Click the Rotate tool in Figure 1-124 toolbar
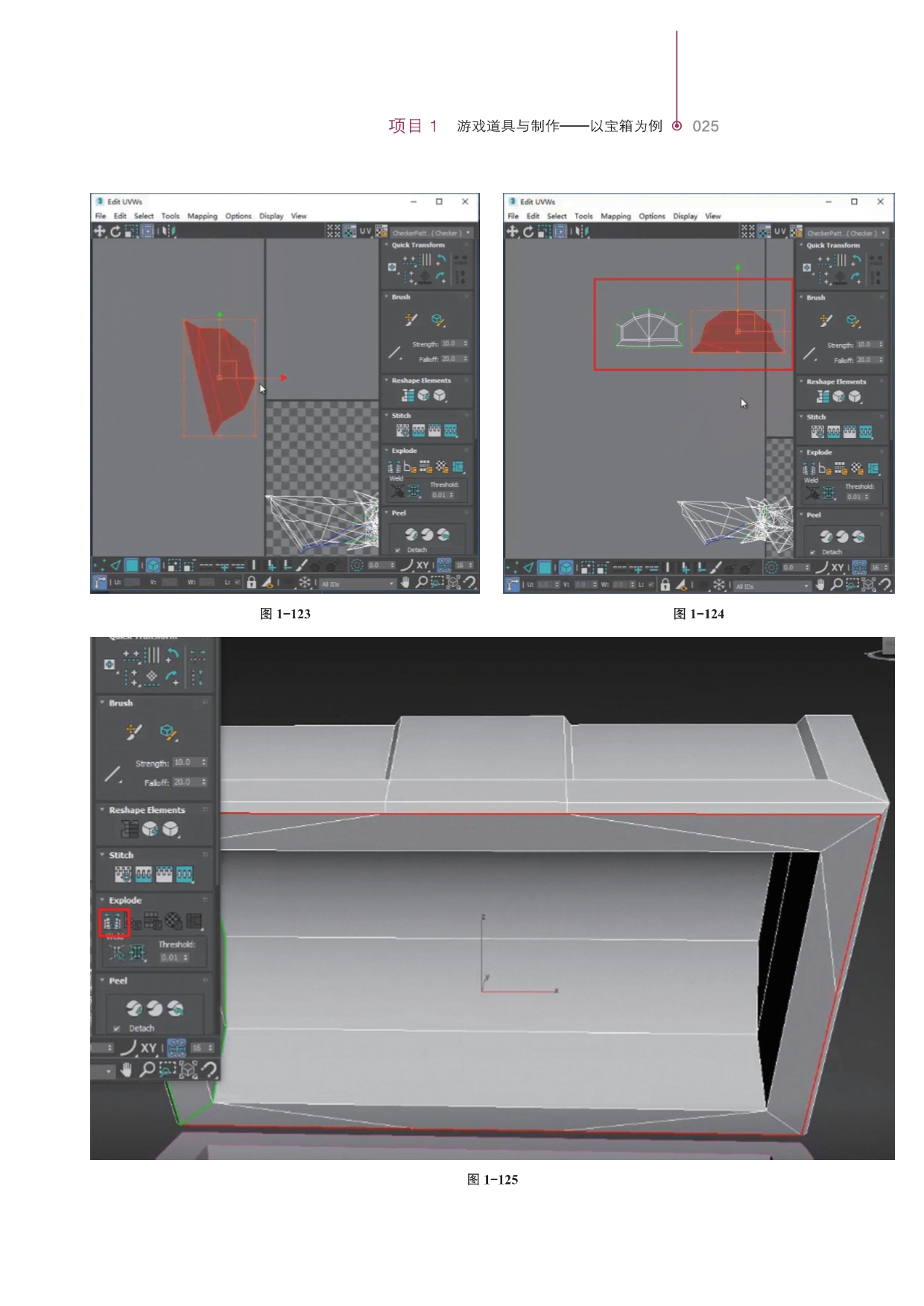This screenshot has height=1306, width=924. coord(528,232)
